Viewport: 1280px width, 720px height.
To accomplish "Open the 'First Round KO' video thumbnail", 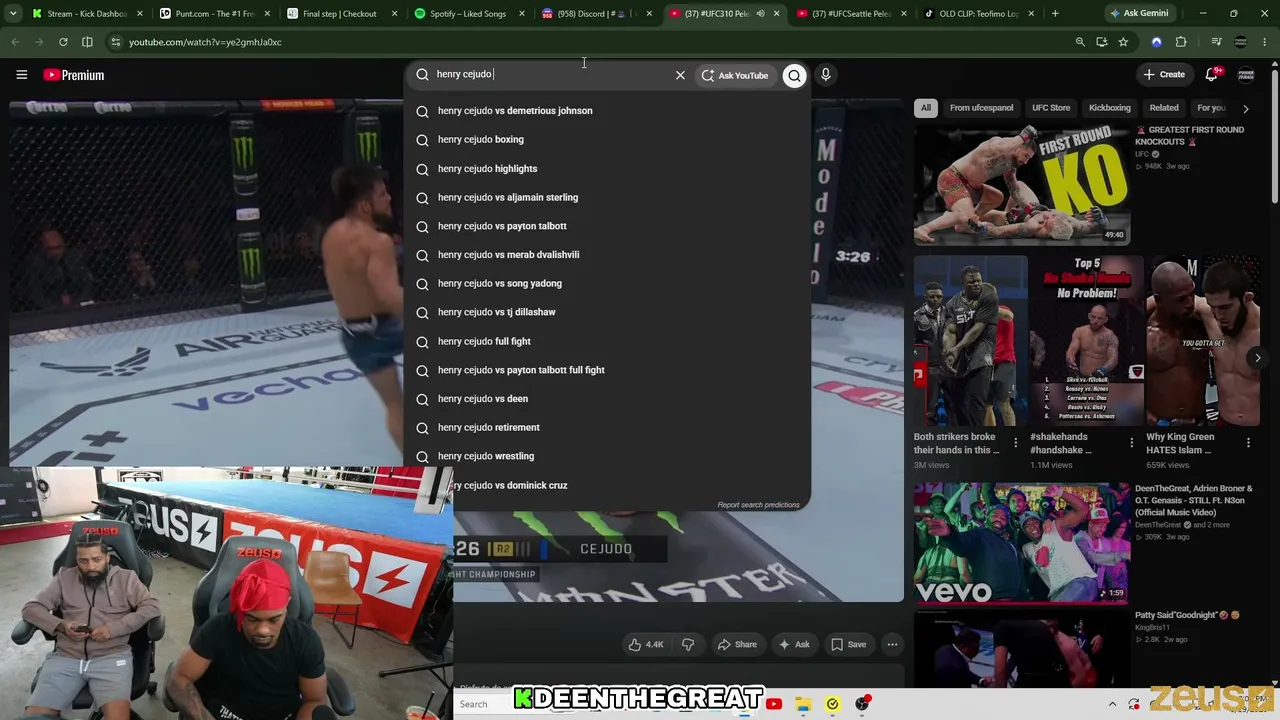I will tap(1022, 184).
